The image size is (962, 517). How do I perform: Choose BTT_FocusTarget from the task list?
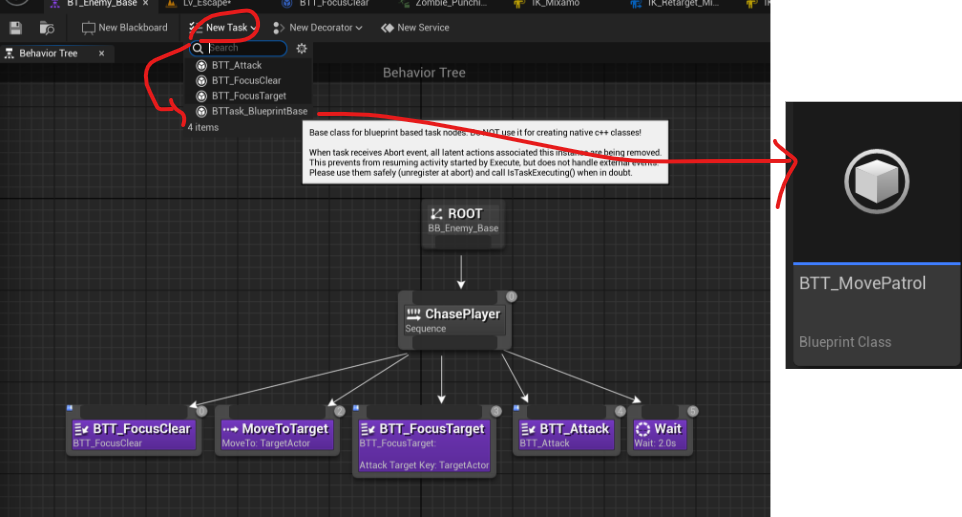coord(248,96)
